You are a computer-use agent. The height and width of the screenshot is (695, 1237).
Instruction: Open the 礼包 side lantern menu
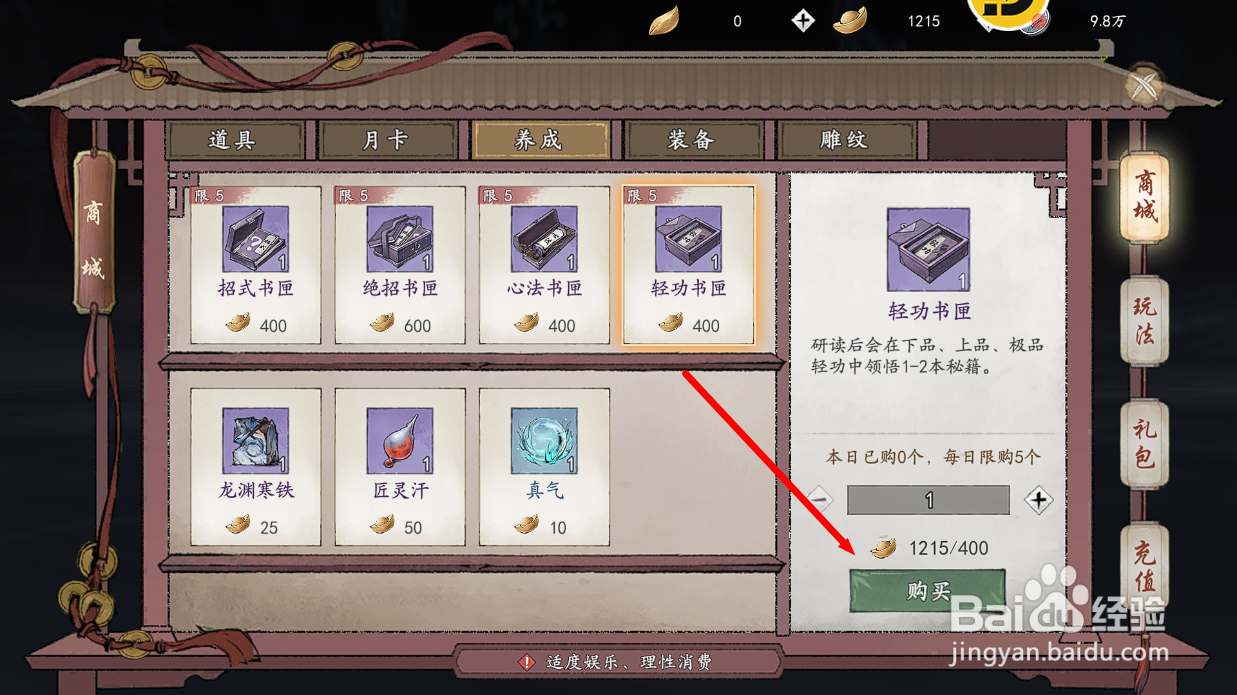pos(1144,444)
